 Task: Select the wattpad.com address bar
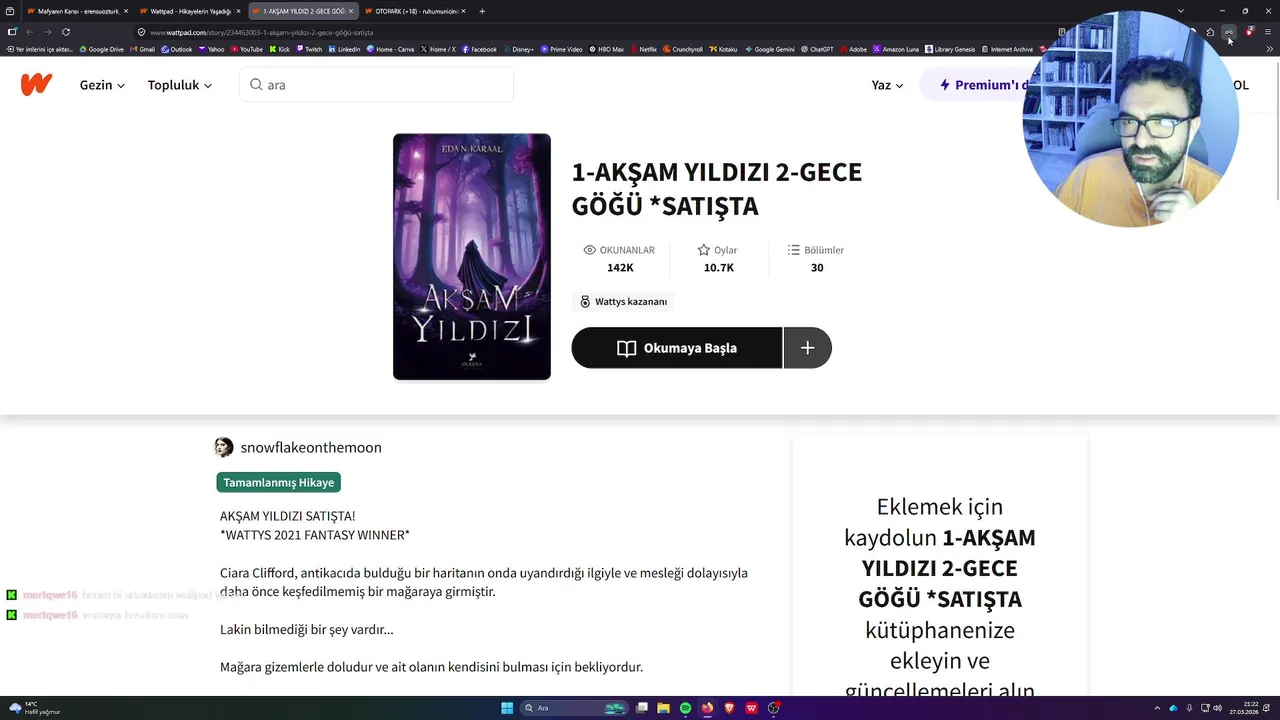point(590,32)
